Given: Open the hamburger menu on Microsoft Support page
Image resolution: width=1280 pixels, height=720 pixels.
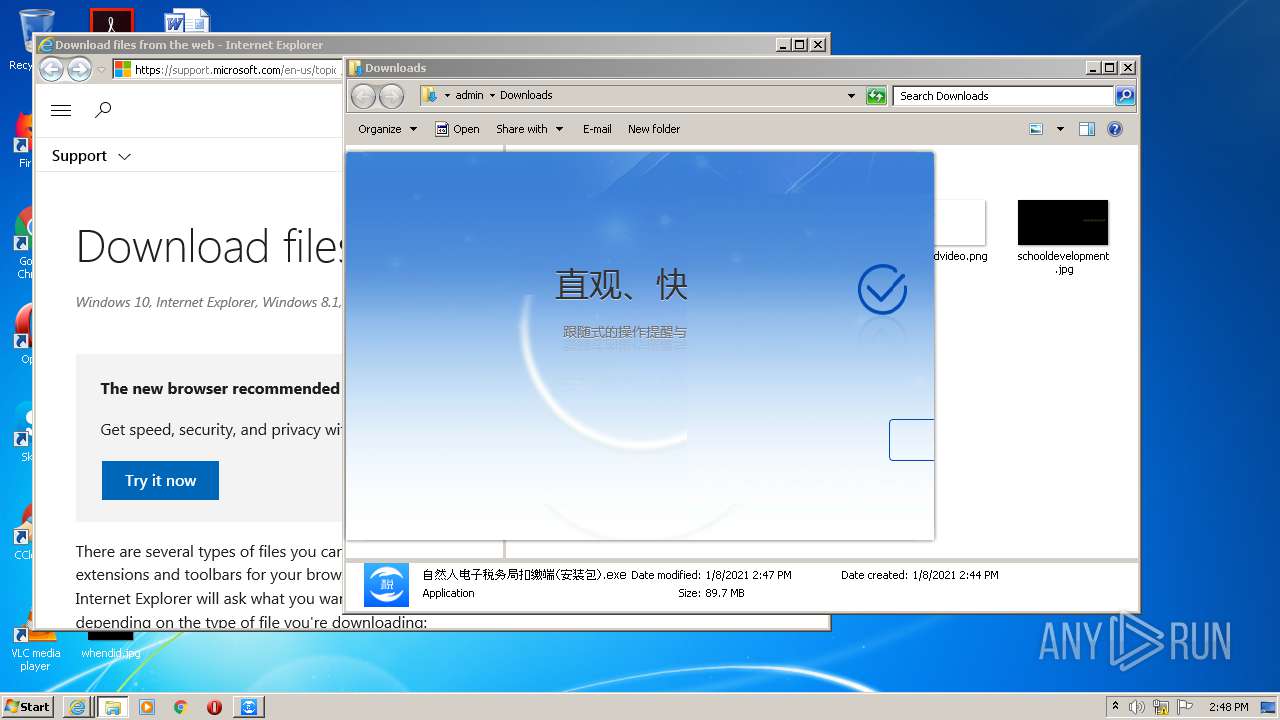Looking at the screenshot, I should tap(61, 110).
